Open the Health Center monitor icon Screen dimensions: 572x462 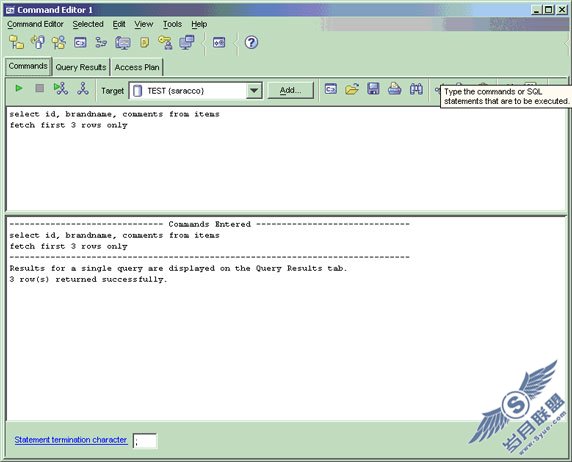[123, 43]
